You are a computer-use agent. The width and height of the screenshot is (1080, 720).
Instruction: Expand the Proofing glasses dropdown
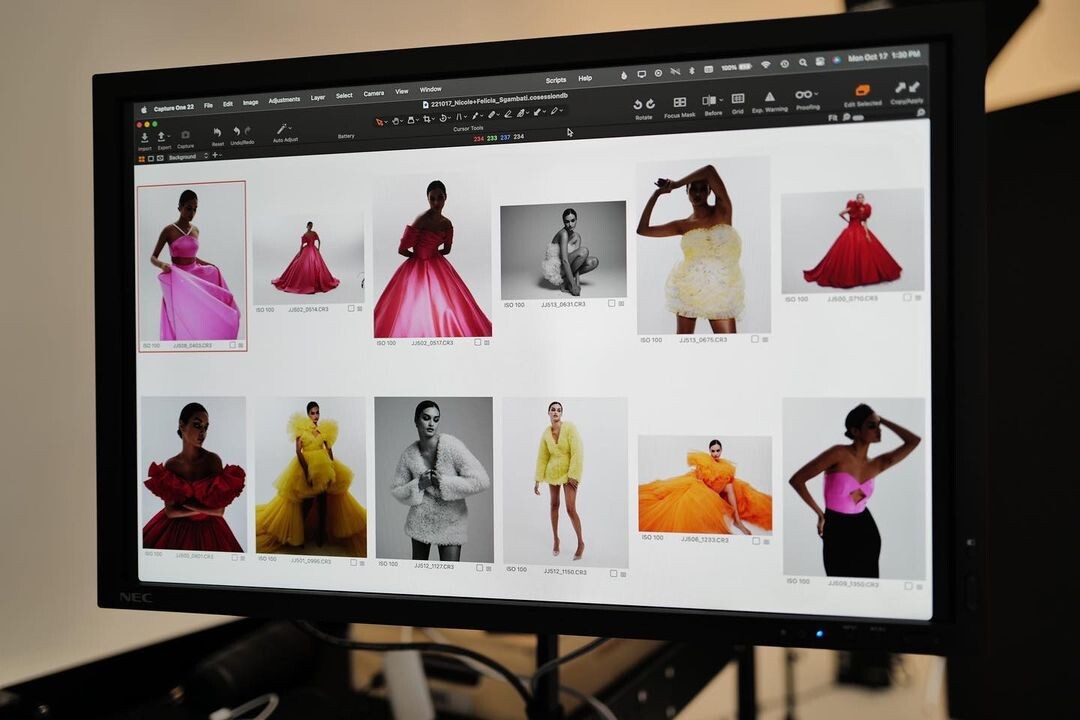[x=815, y=95]
